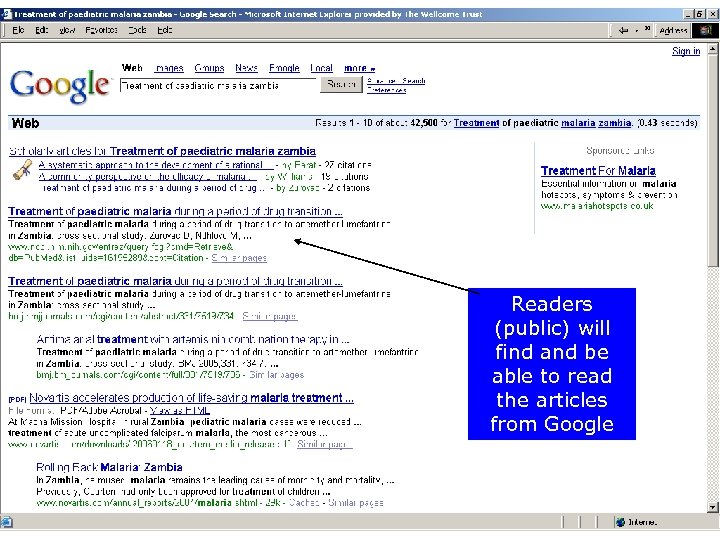Image resolution: width=720 pixels, height=540 pixels.
Task: Open the View menu
Action: click(67, 30)
